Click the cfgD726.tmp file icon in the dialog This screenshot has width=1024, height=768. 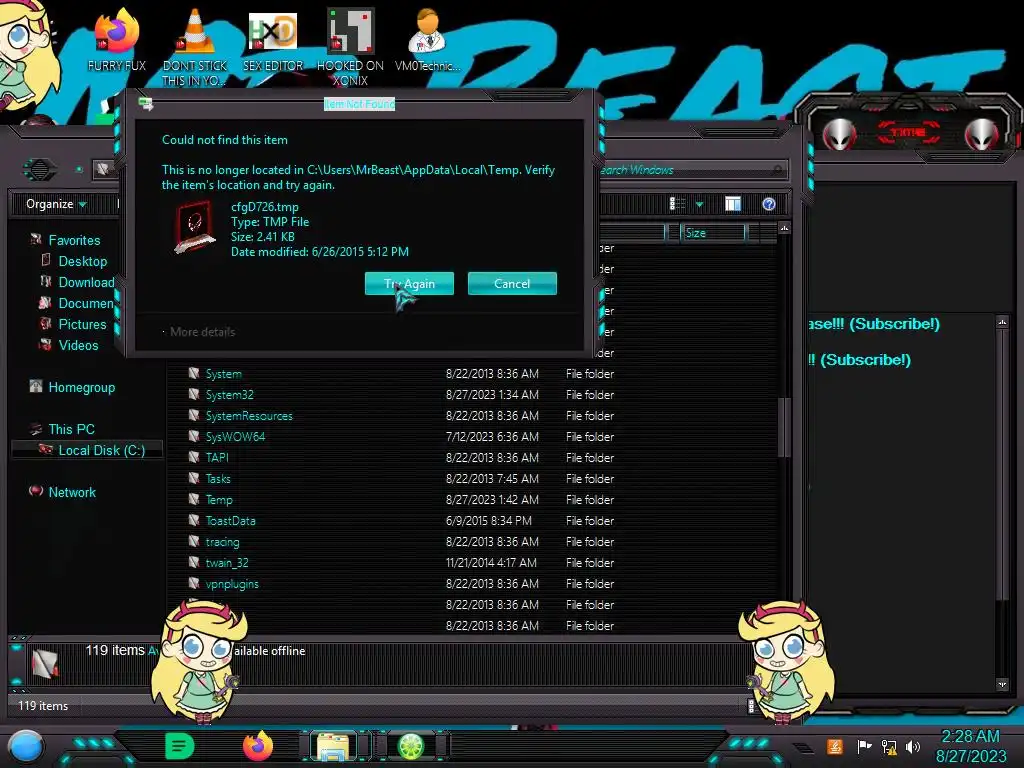(195, 227)
